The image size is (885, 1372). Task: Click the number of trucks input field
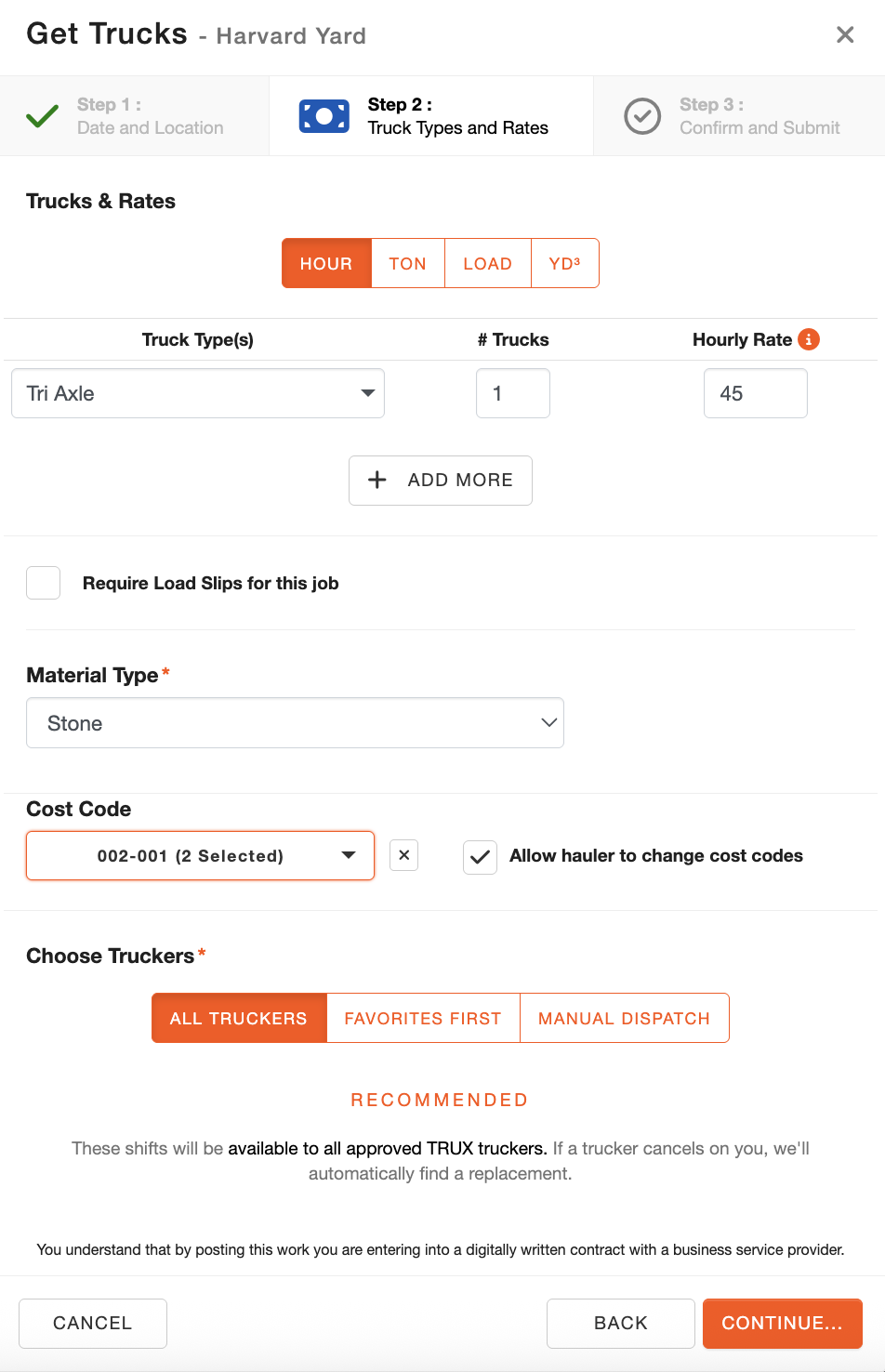pyautogui.click(x=513, y=393)
